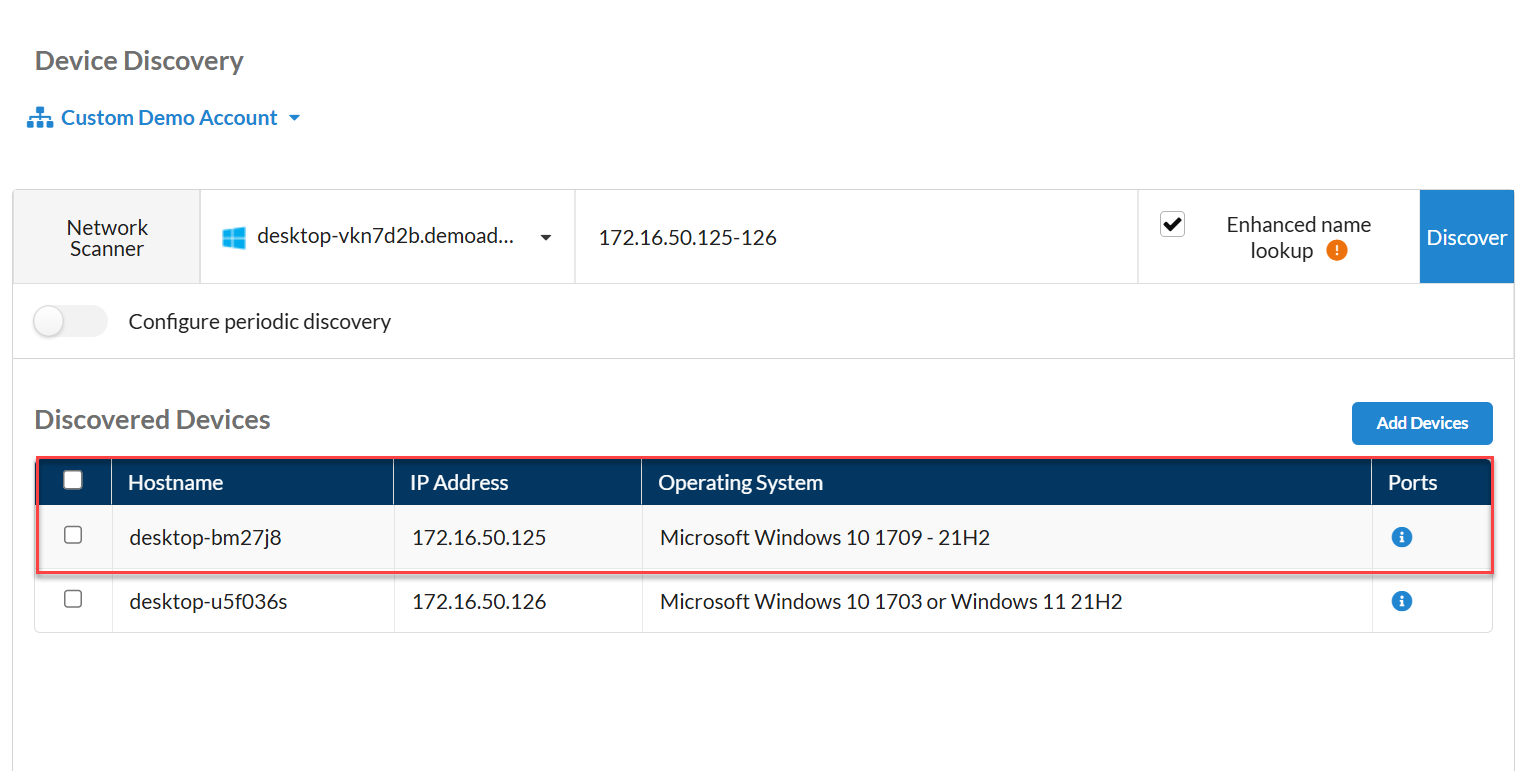Click the organization hierarchy icon beside Custom Demo Account
Viewport: 1517px width, 771px height.
point(40,118)
